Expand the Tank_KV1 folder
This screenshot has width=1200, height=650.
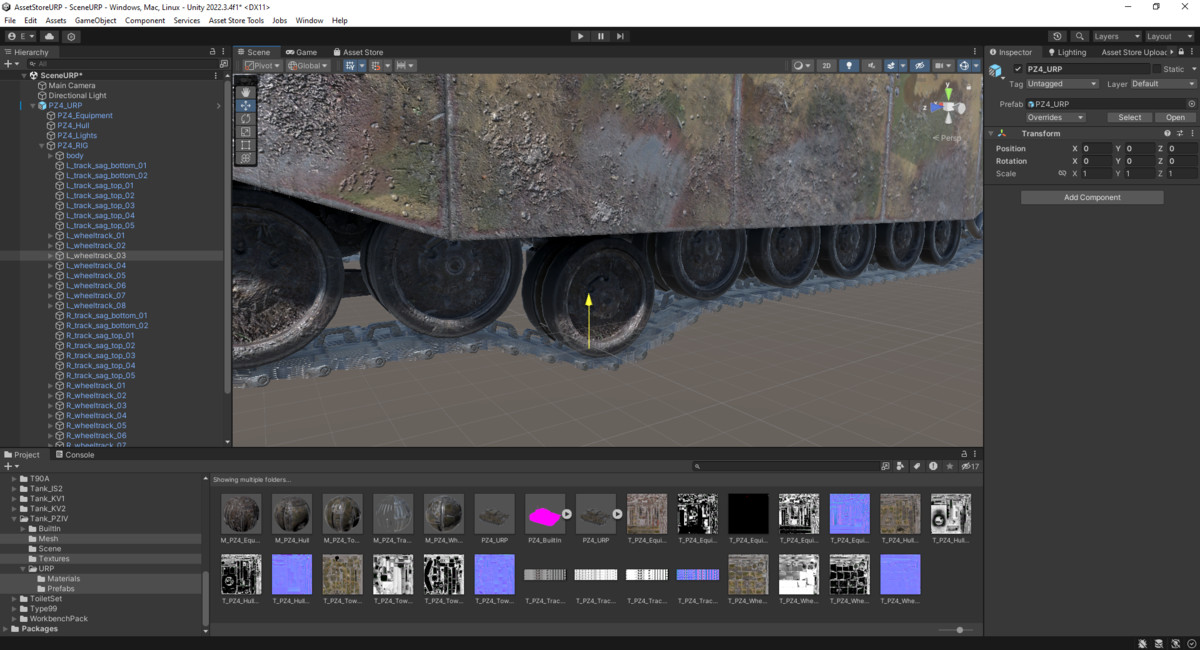tap(15, 498)
